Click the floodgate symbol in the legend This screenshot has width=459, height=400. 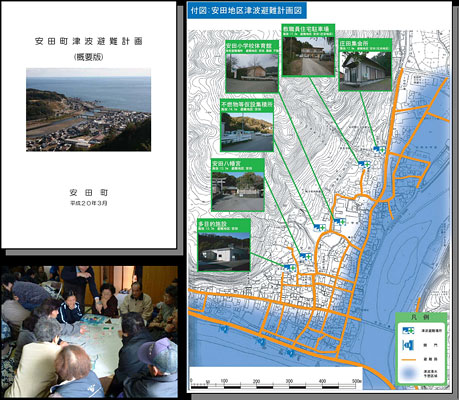pos(408,345)
